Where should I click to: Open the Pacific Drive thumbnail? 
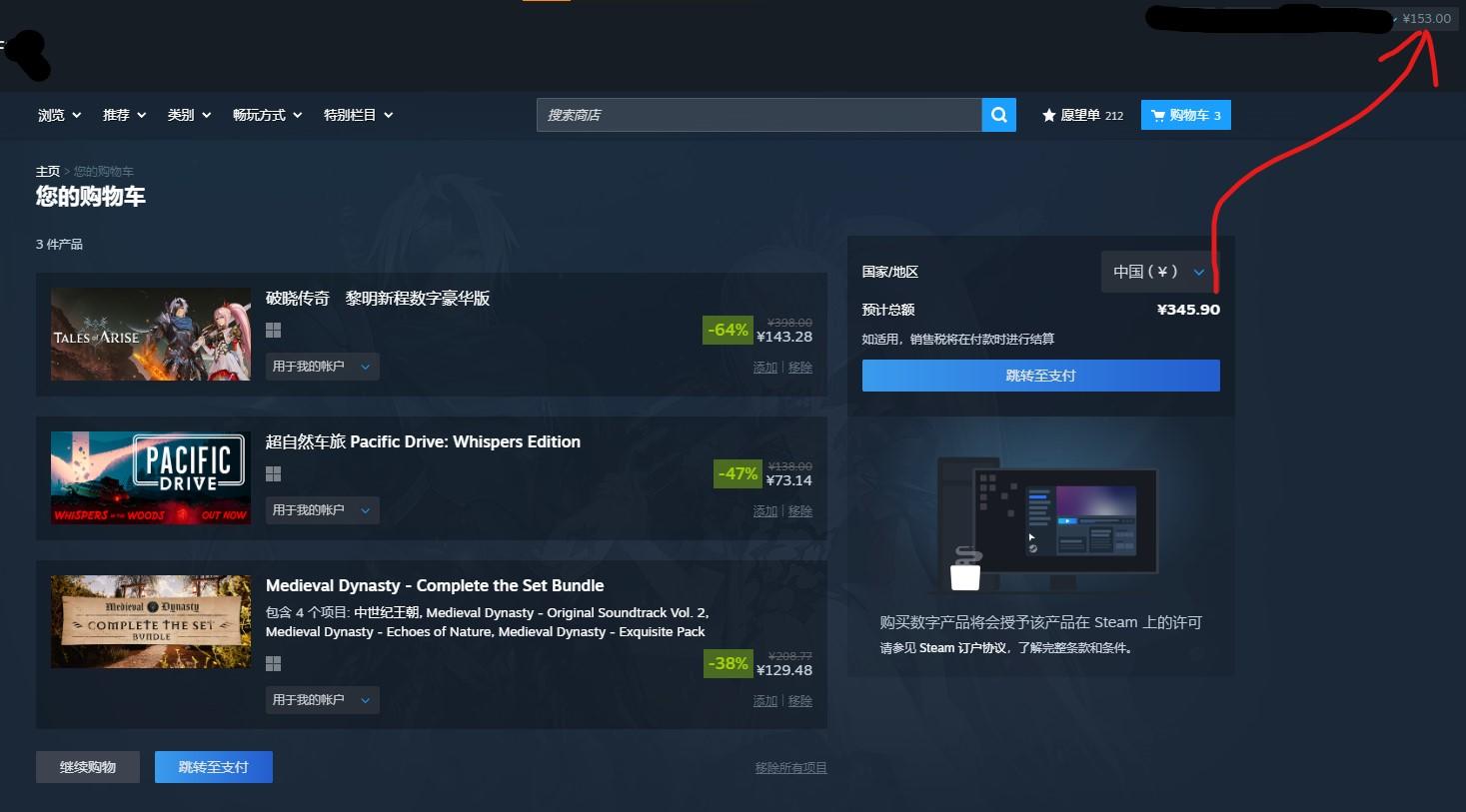151,478
